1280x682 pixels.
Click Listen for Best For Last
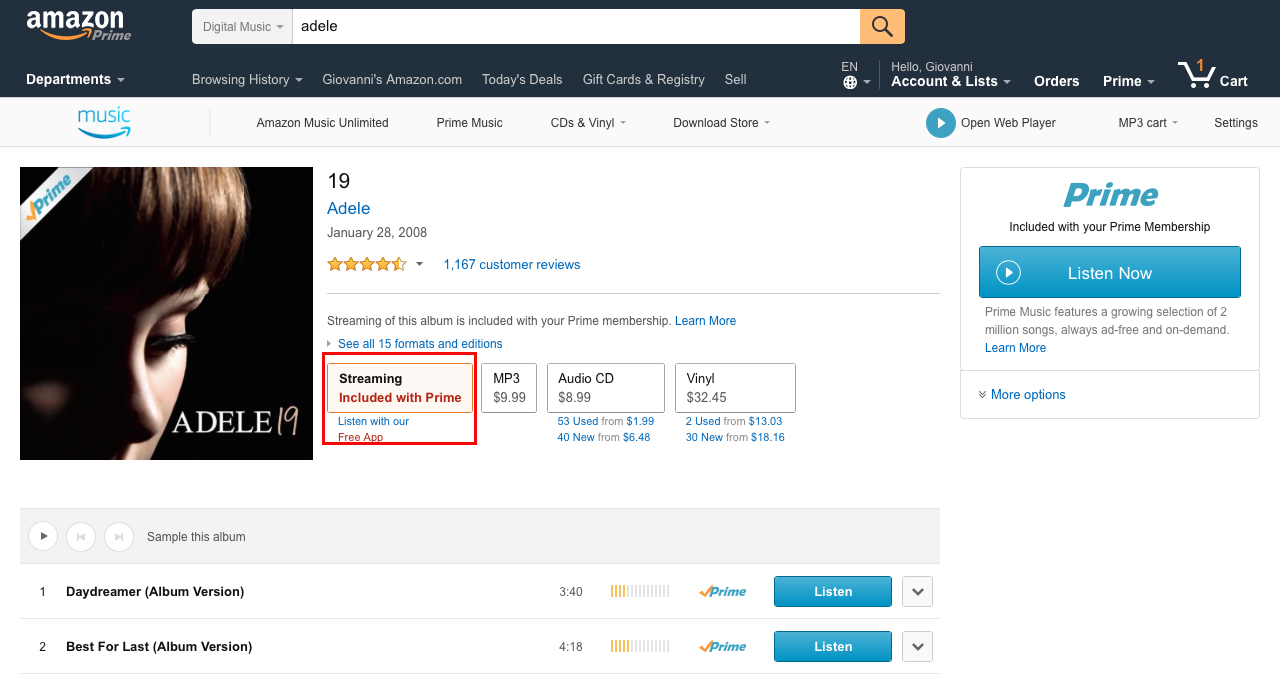833,647
